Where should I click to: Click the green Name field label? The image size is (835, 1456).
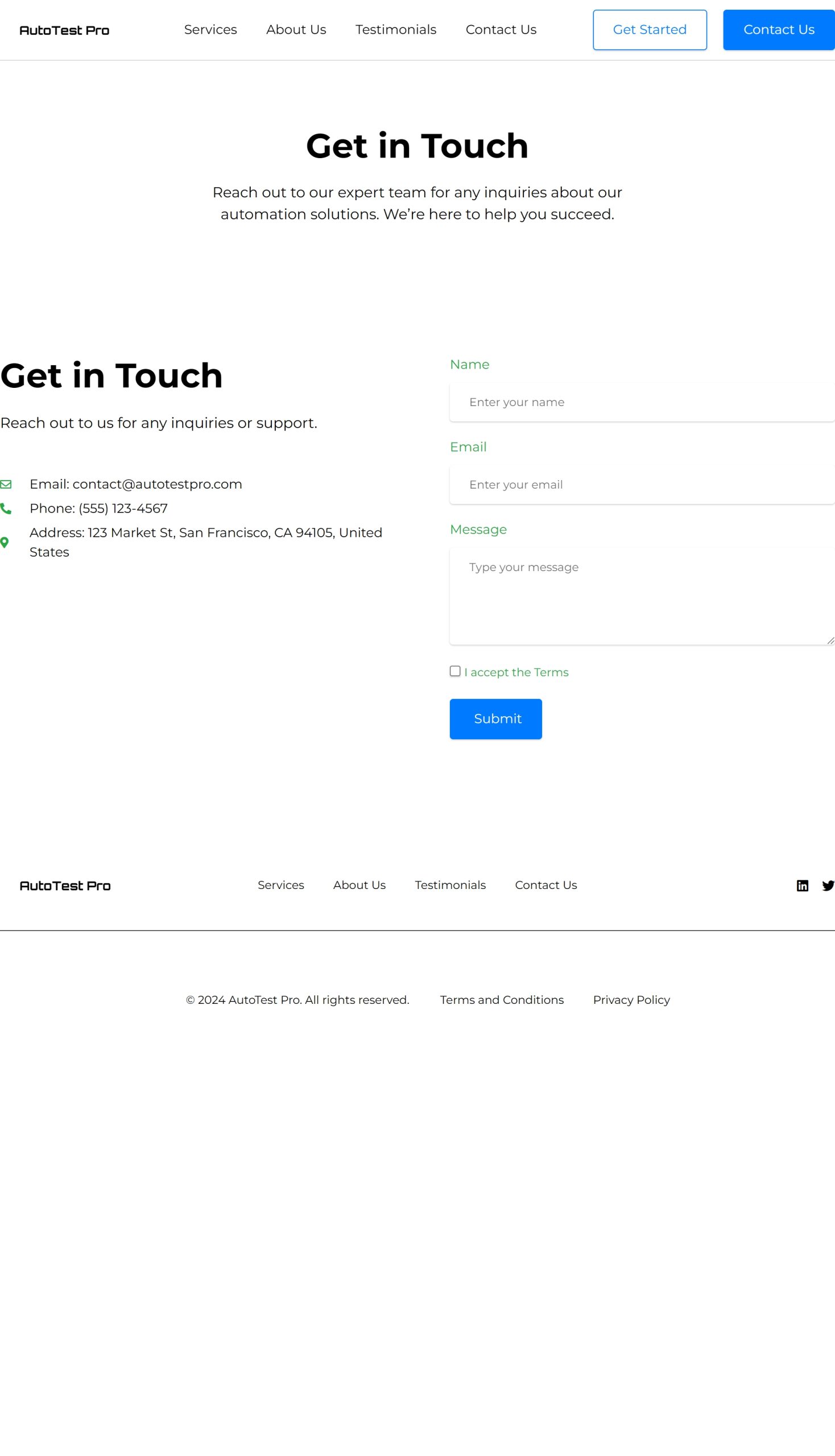pyautogui.click(x=470, y=364)
